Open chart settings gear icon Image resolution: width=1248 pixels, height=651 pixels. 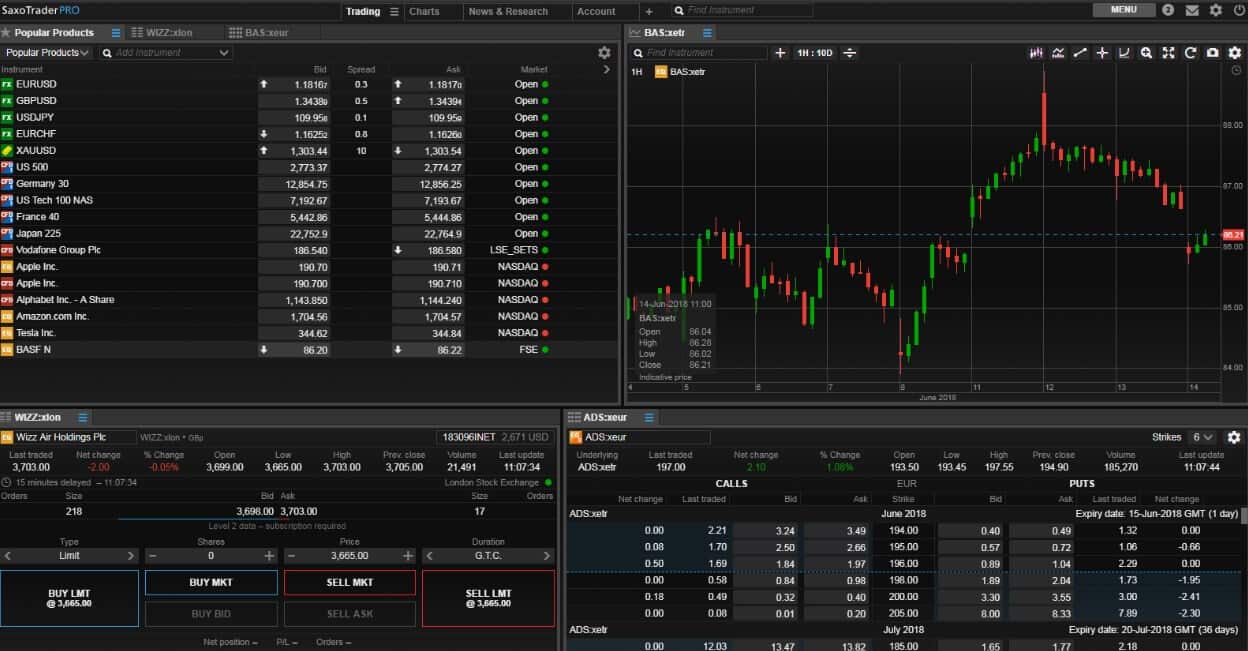[x=1235, y=53]
